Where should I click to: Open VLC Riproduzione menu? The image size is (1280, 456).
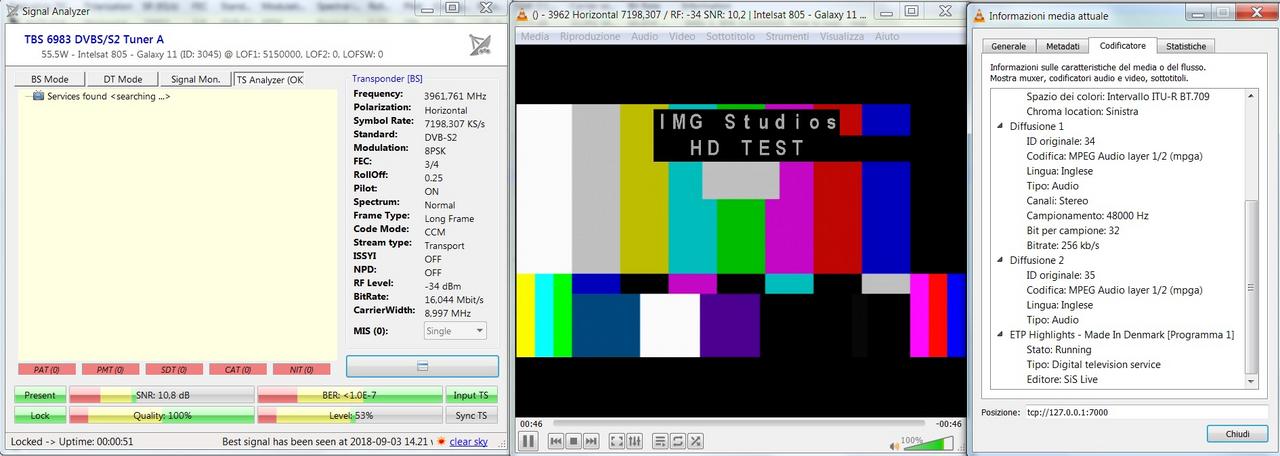591,36
